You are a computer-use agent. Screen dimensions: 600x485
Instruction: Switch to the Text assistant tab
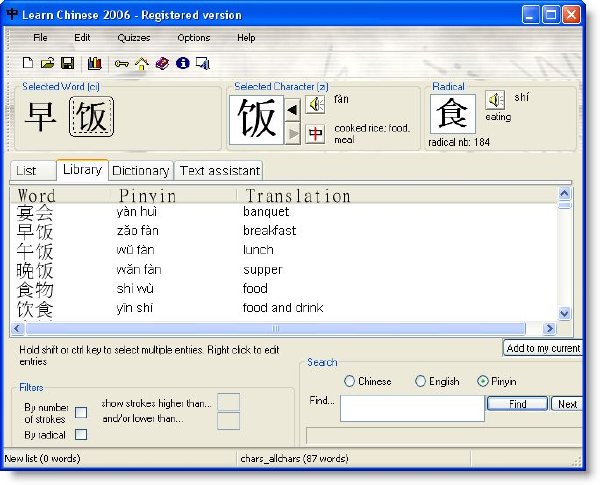coord(219,171)
